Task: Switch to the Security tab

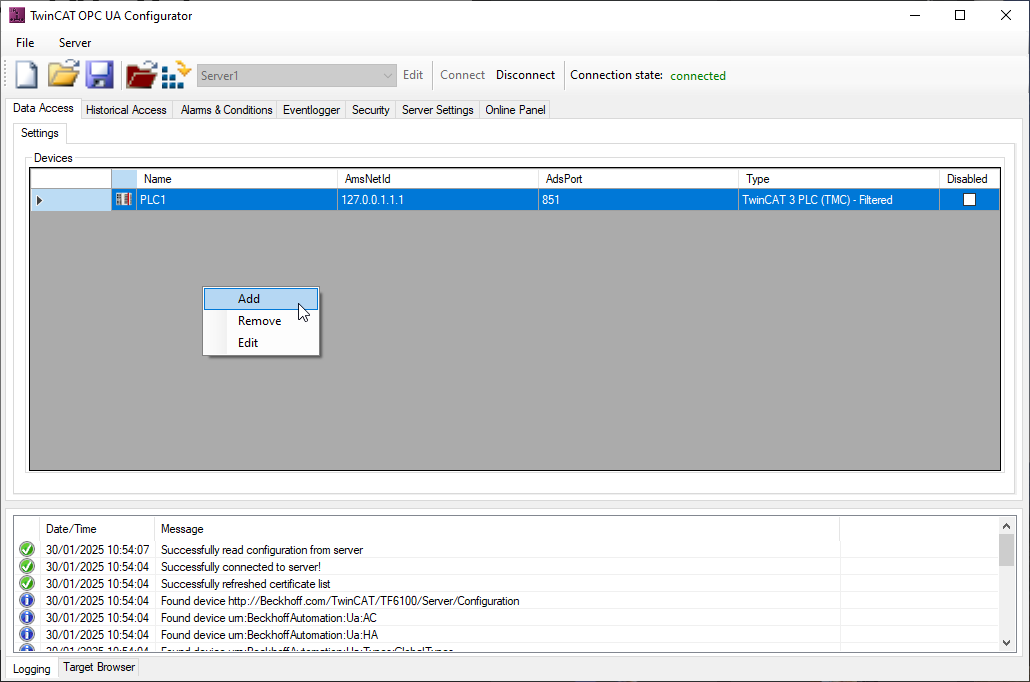Action: (x=370, y=110)
